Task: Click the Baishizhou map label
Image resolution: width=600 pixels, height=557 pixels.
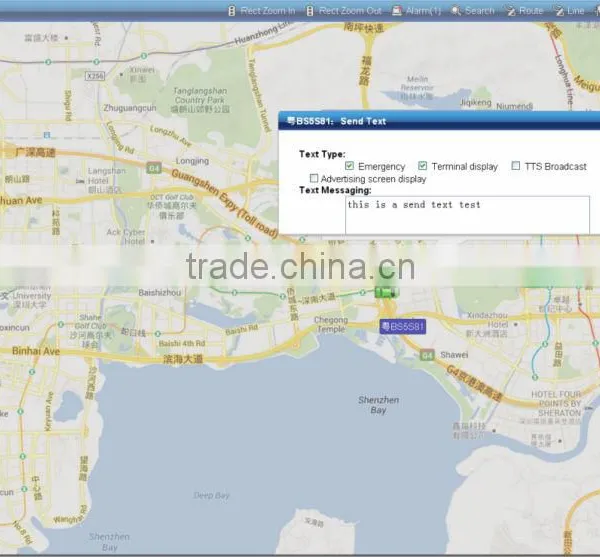Action: point(160,293)
